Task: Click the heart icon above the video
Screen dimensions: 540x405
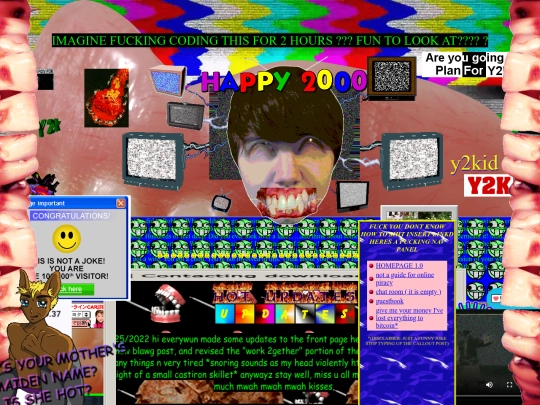Action: pos(496,298)
